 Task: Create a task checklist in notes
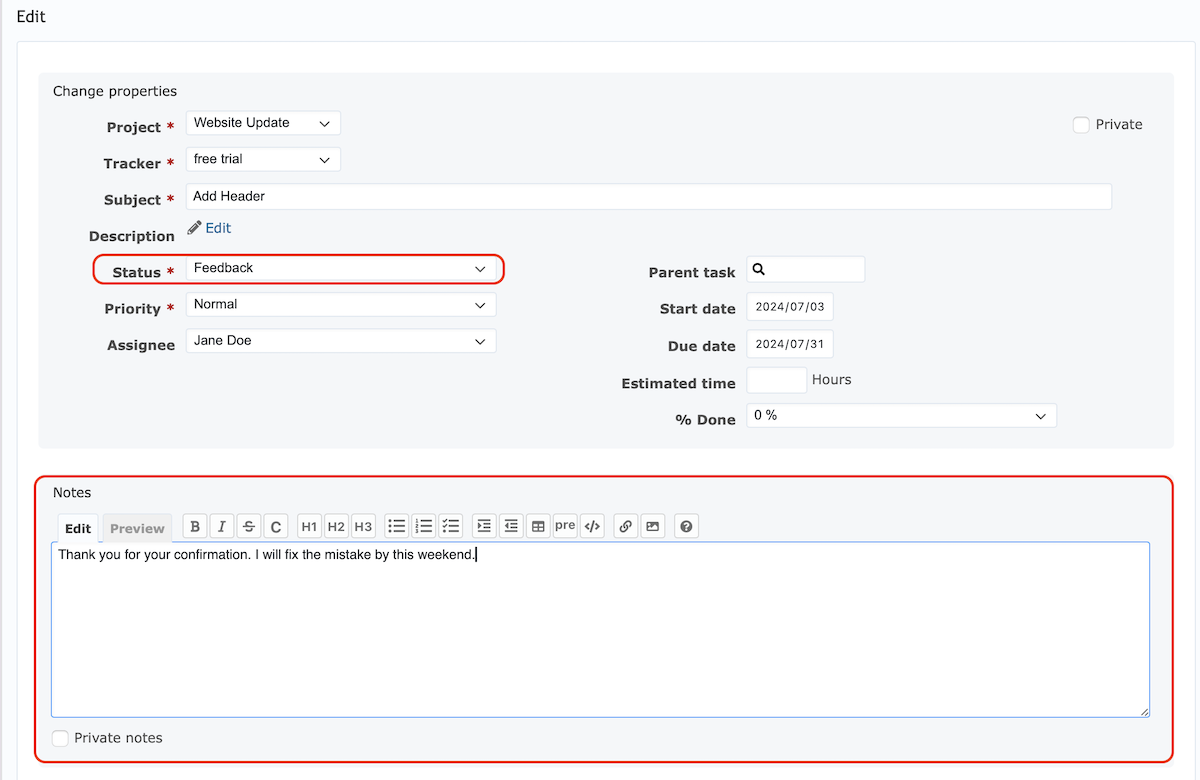click(451, 525)
